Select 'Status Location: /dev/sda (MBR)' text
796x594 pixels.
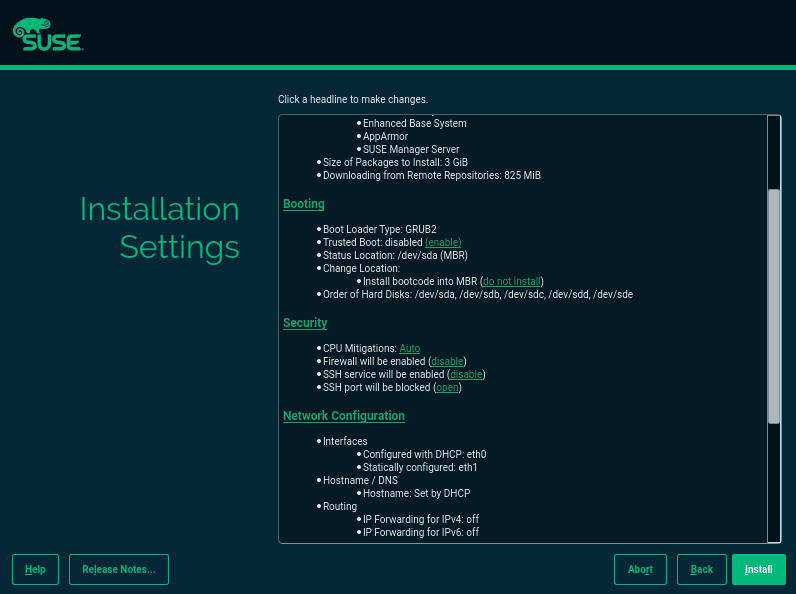pos(395,255)
